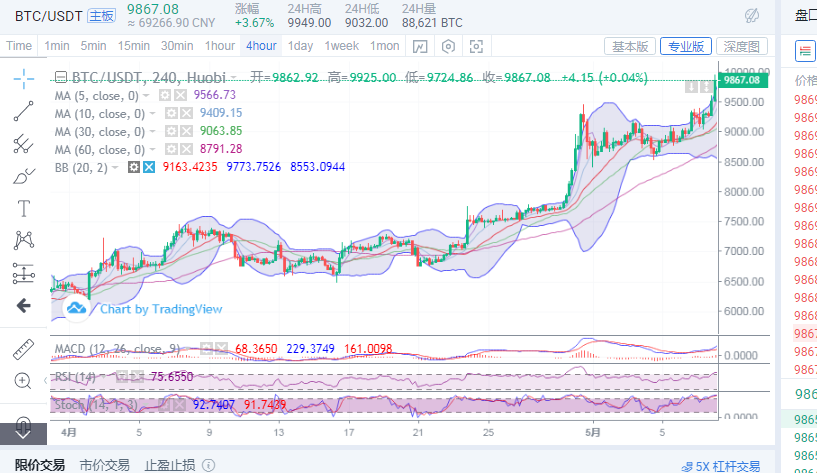Toggle the hide-values eye icon at top right

752,16
